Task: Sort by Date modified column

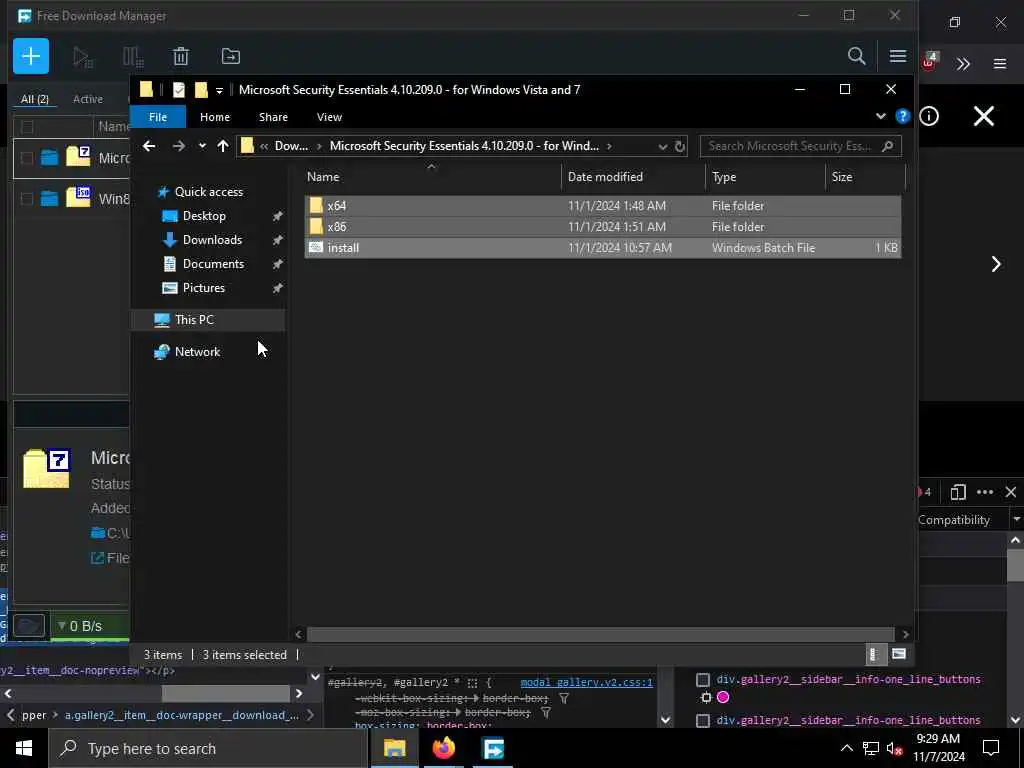Action: tap(632, 177)
